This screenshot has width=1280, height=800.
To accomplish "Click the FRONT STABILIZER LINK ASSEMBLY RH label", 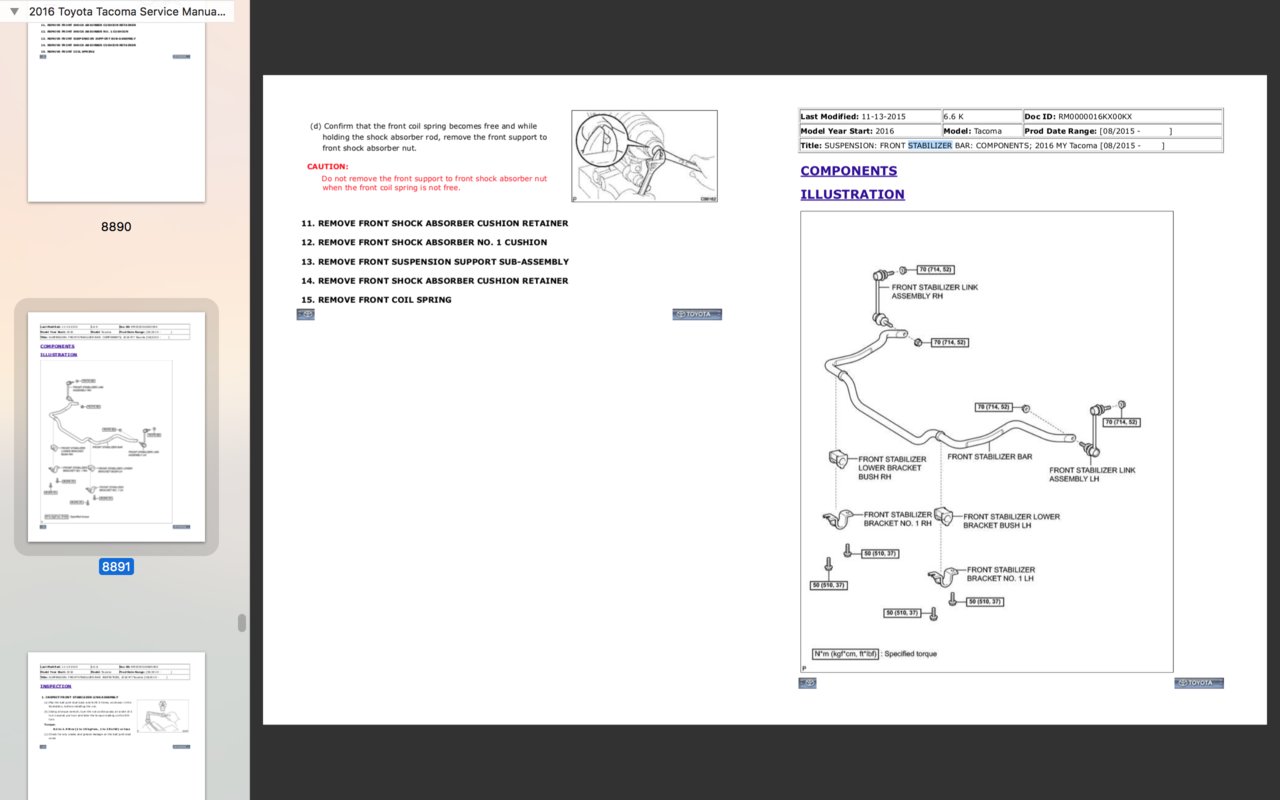I will point(935,292).
